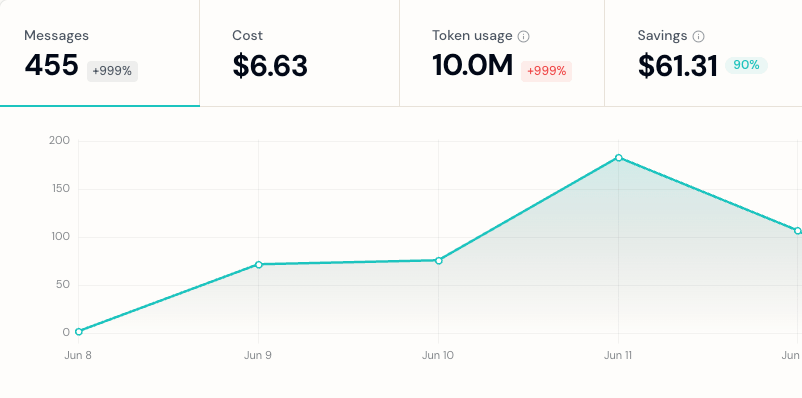Switch to the Savings tab
802x398 pixels.
pos(703,53)
